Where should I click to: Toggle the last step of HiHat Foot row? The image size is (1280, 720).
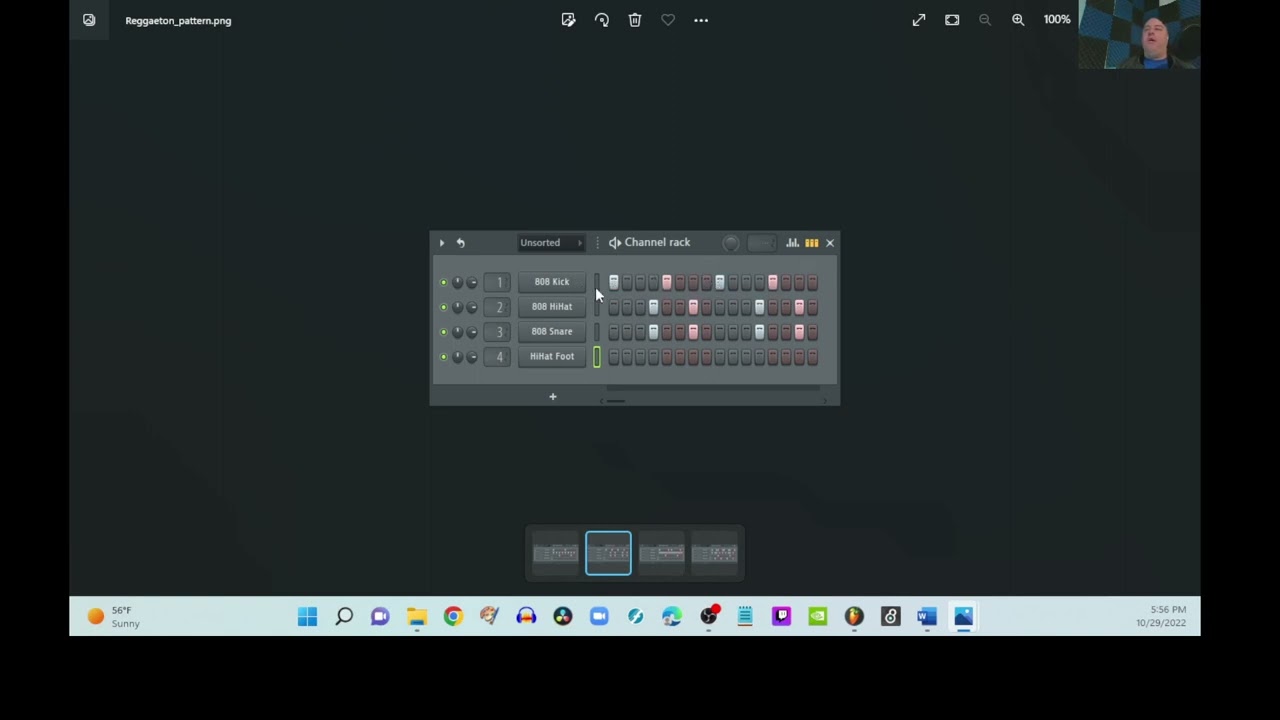pos(812,357)
